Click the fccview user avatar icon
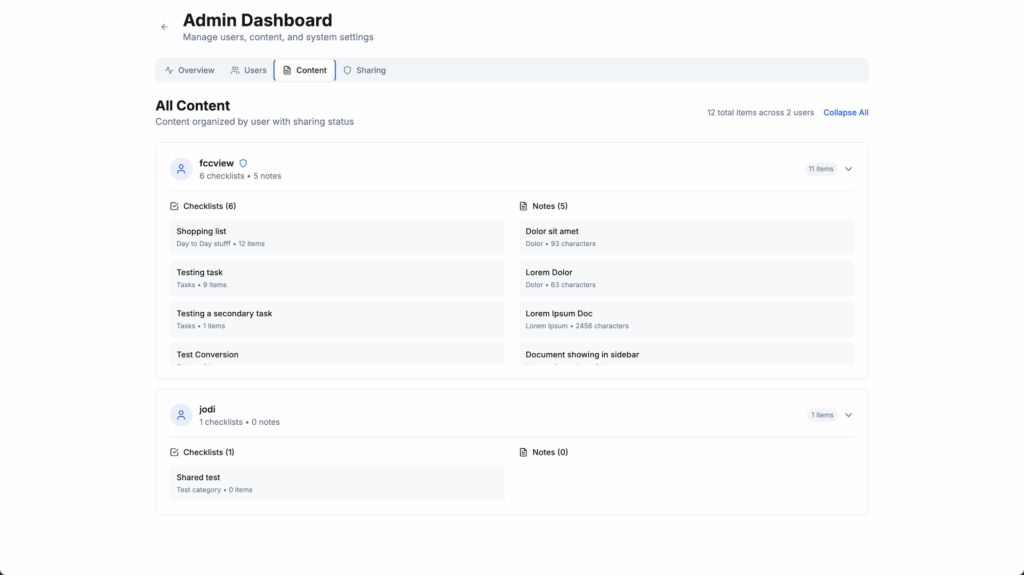1024x575 pixels. pos(181,169)
